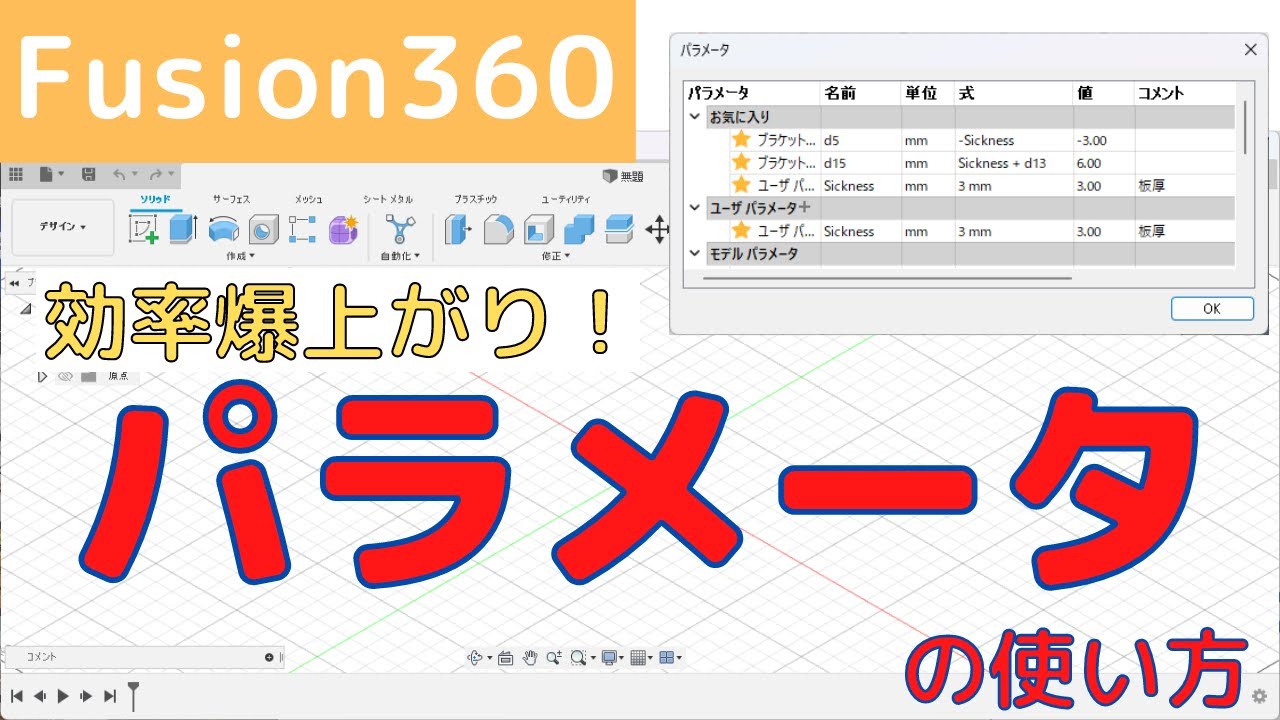This screenshot has height=720, width=1280.
Task: Click the Save floppy disk icon
Action: point(88,174)
